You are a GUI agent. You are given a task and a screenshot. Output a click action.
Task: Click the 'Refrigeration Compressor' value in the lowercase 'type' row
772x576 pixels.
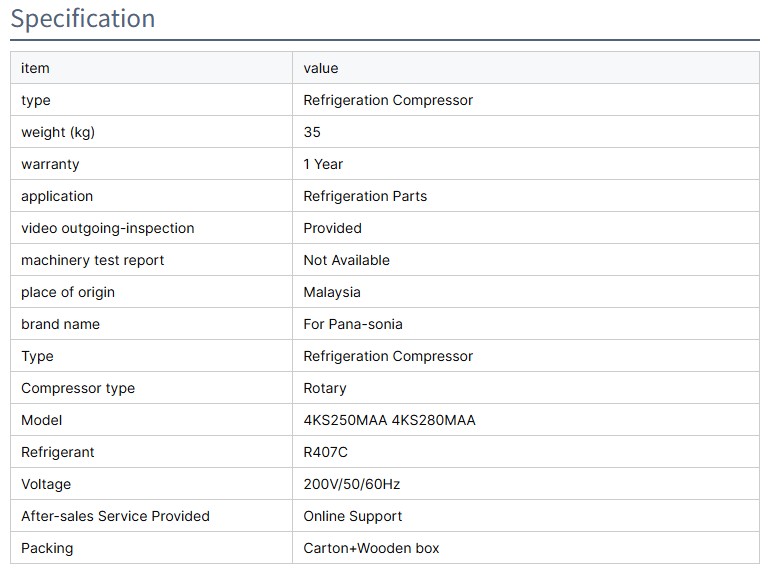(x=388, y=100)
